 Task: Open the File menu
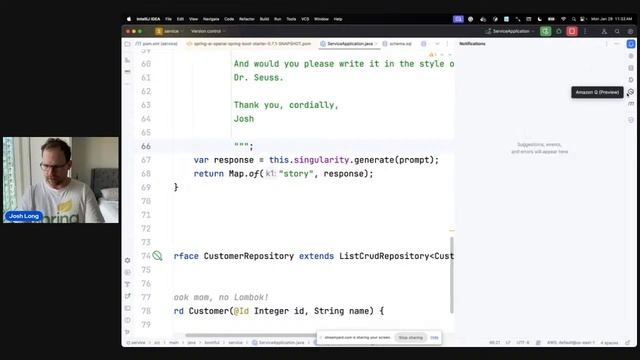pyautogui.click(x=168, y=19)
